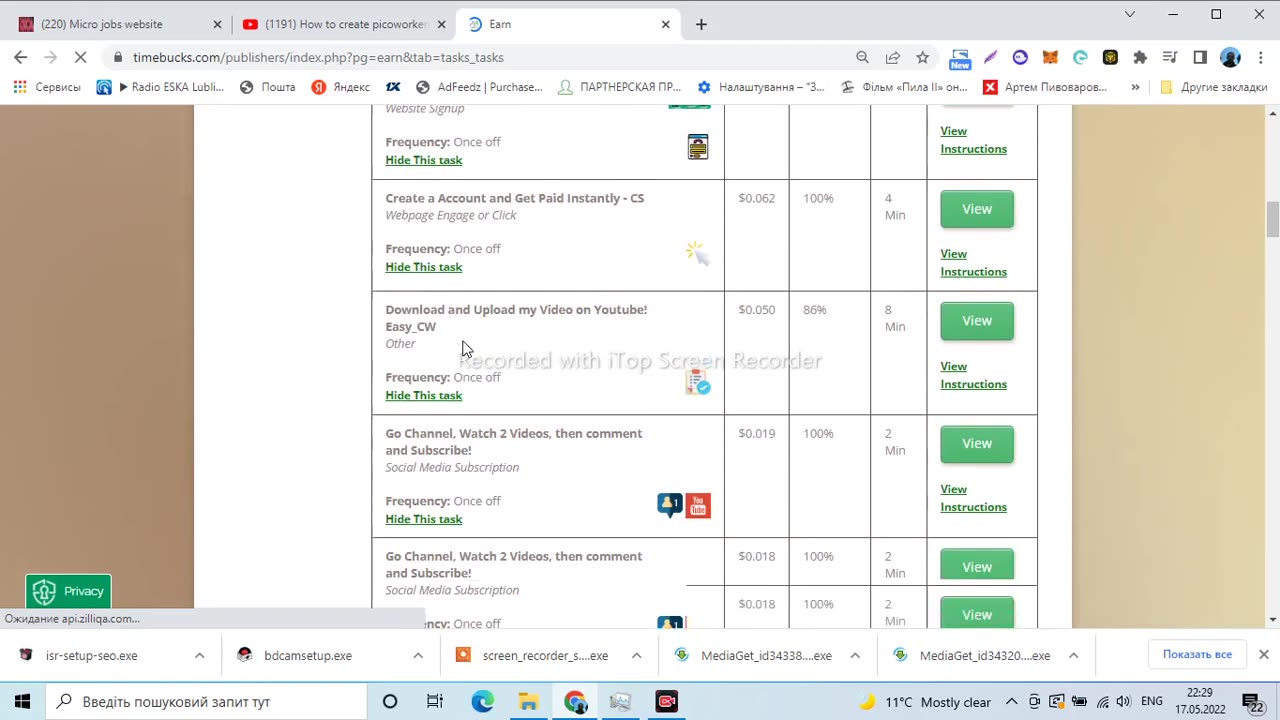Click the browser back arrow
The width and height of the screenshot is (1280, 720).
(x=21, y=57)
